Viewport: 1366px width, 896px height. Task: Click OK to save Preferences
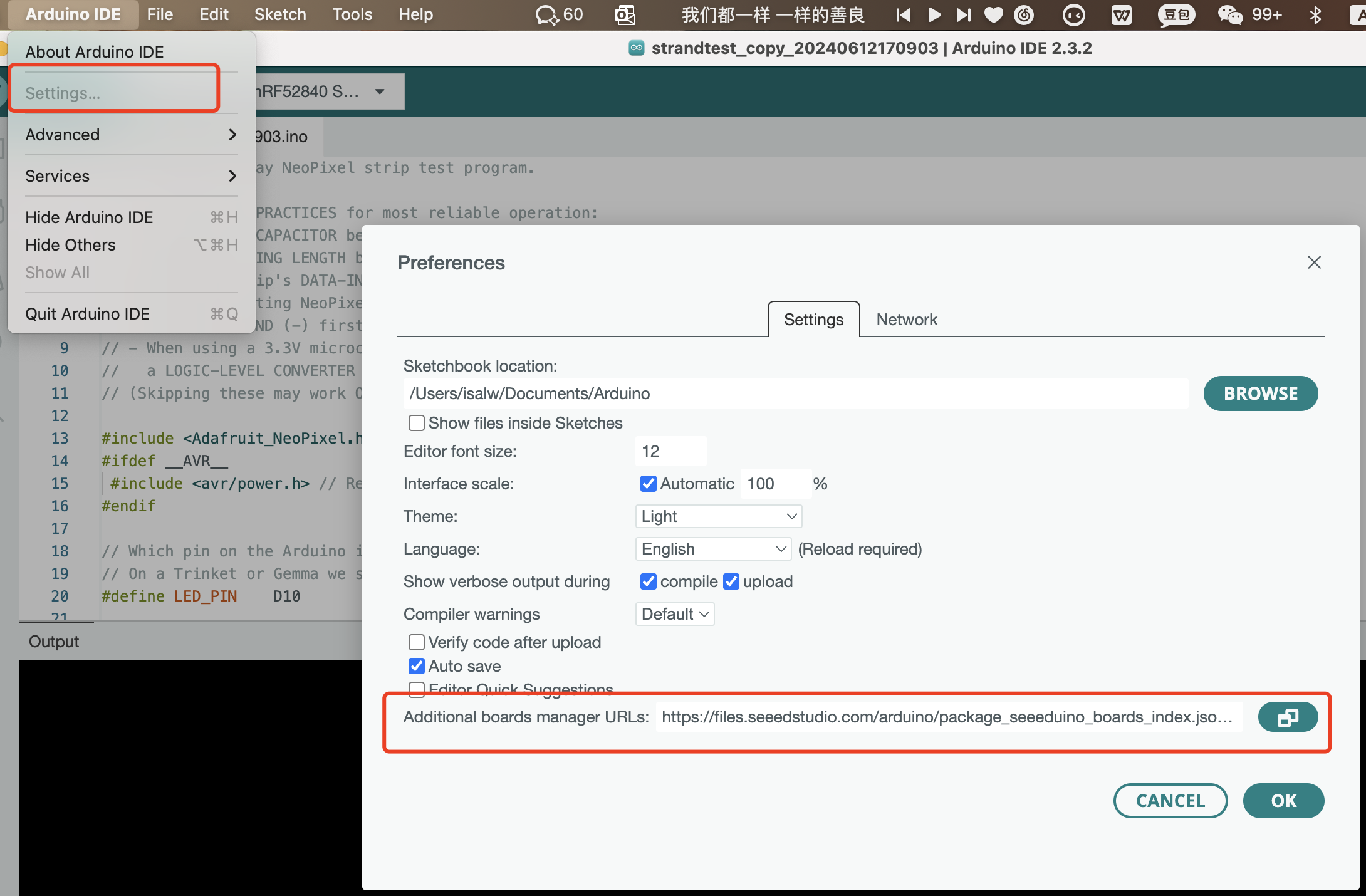[x=1284, y=799]
